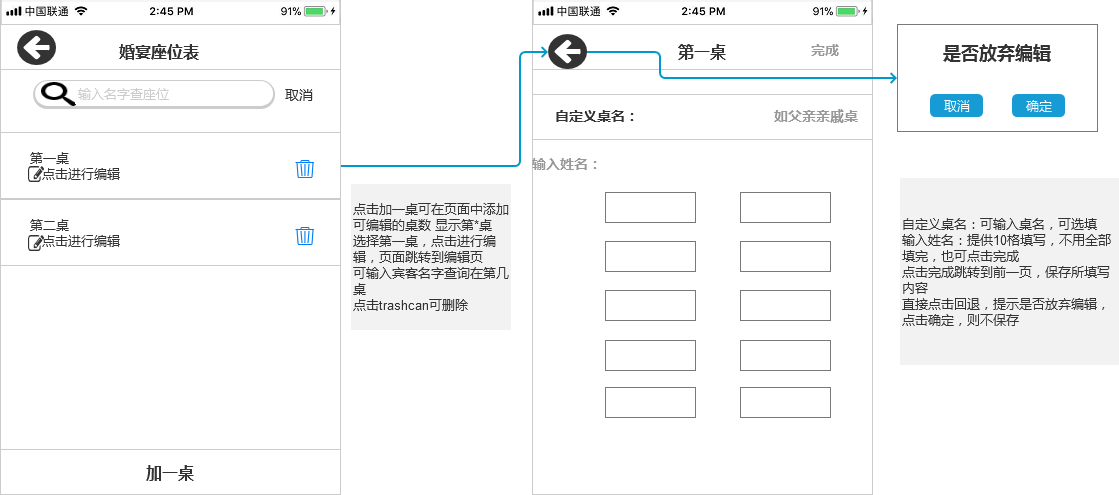Viewport: 1119px width, 495px height.
Task: Click the 自定义桌名： label
Action: pos(595,116)
